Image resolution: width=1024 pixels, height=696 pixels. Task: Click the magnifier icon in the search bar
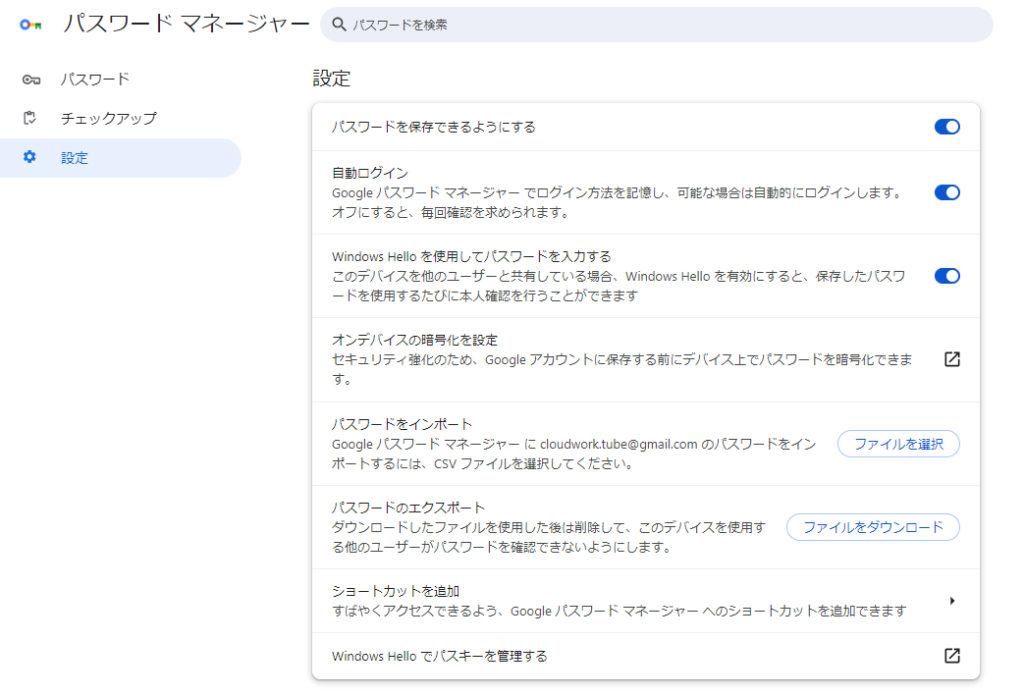[339, 25]
